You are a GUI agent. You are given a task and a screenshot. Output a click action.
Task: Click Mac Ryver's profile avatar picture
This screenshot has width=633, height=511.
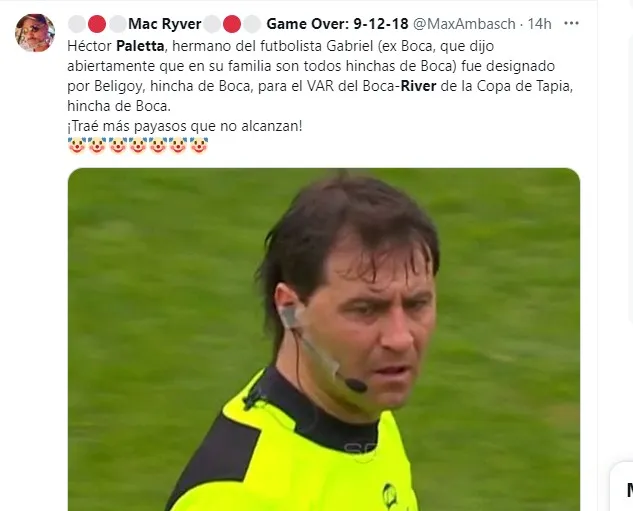[x=35, y=33]
